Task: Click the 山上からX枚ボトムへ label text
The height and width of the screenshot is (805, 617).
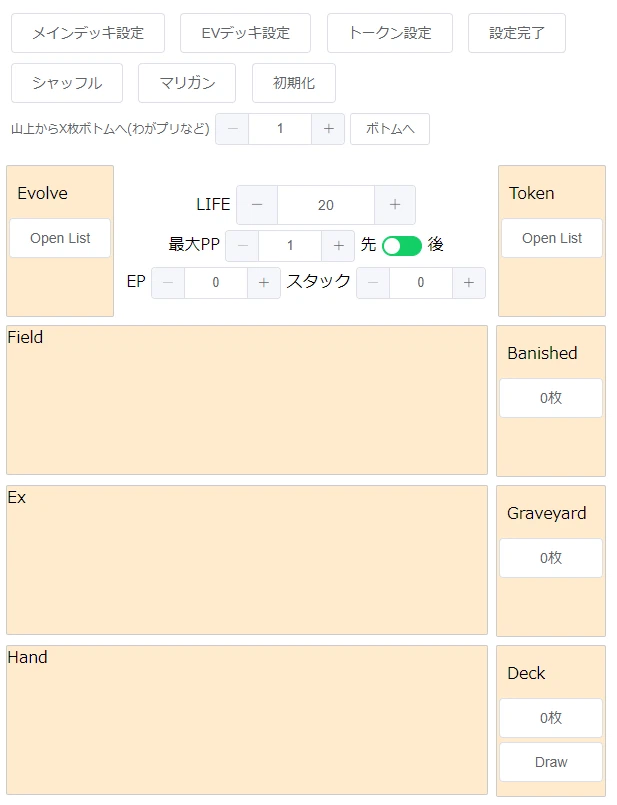Action: (110, 128)
